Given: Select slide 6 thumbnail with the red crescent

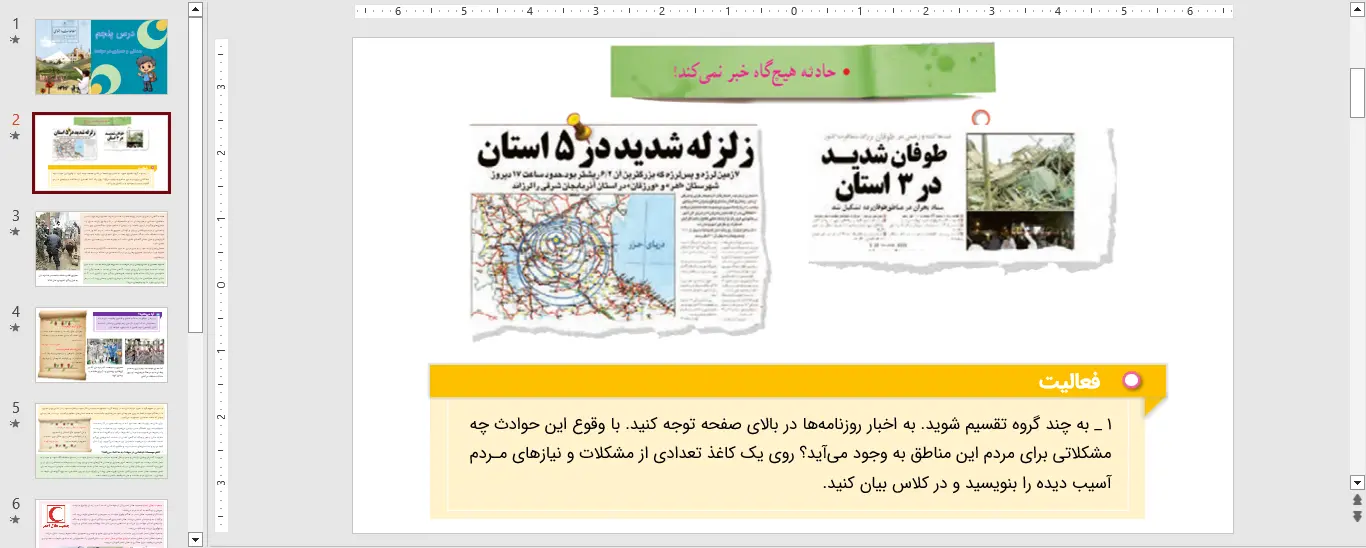Looking at the screenshot, I should click(x=101, y=523).
